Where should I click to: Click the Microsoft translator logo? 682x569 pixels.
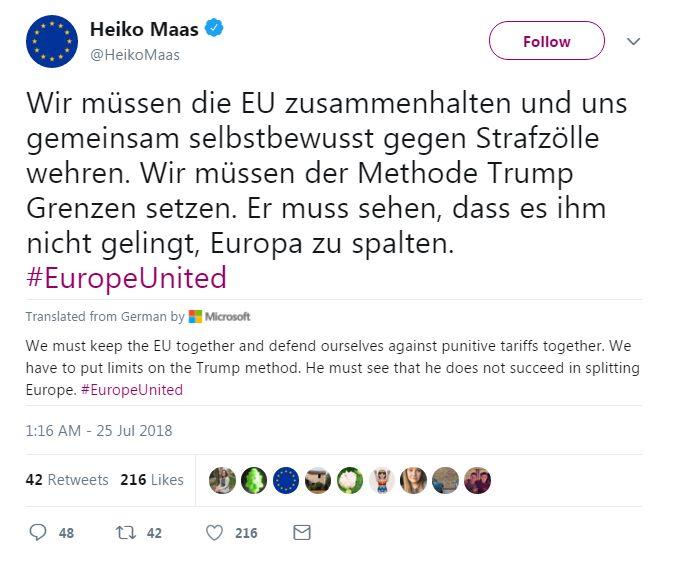coord(220,316)
